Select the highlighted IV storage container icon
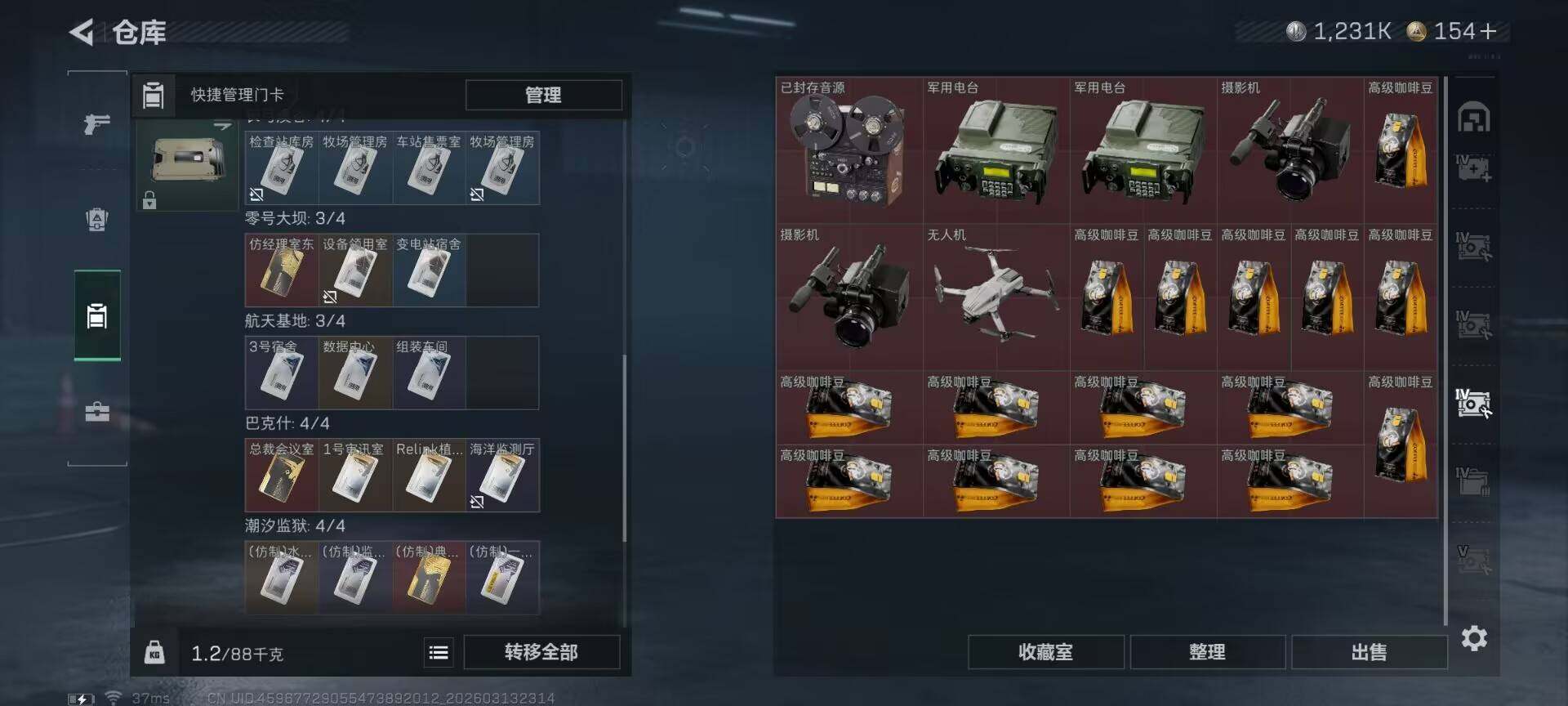The width and height of the screenshot is (1568, 706). (x=1474, y=403)
